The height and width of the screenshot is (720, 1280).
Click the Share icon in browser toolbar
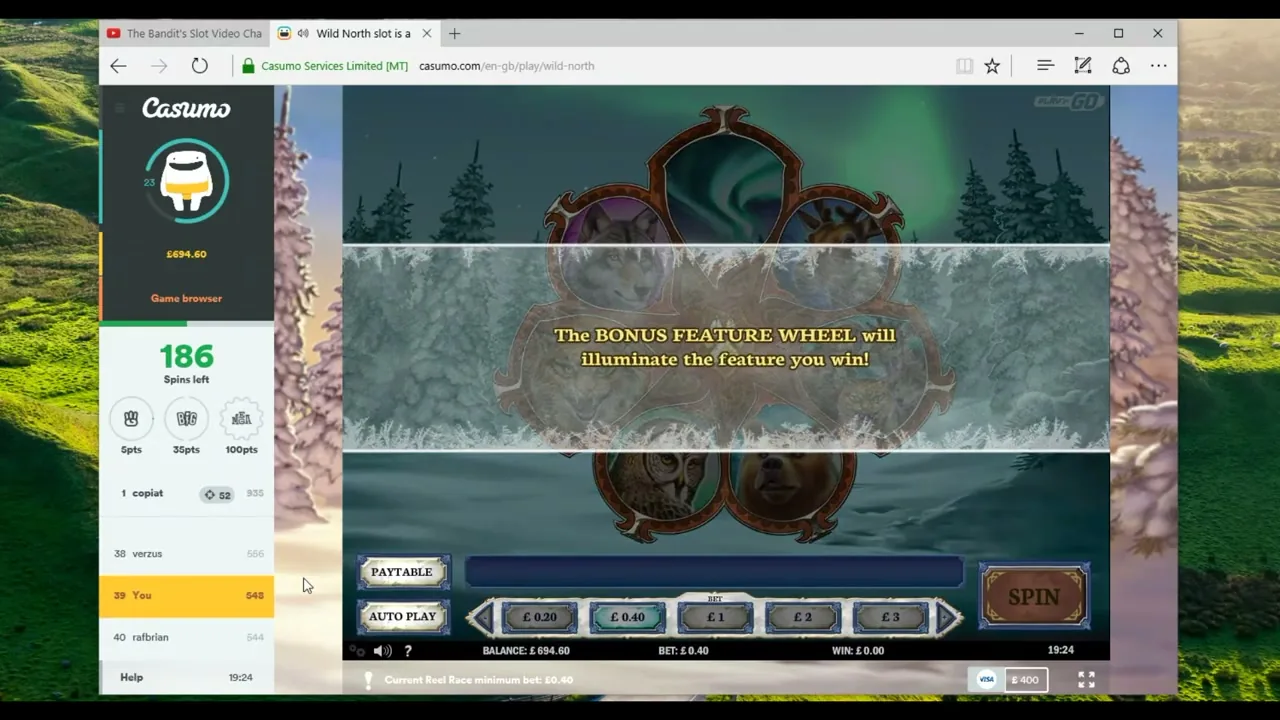click(x=1121, y=66)
